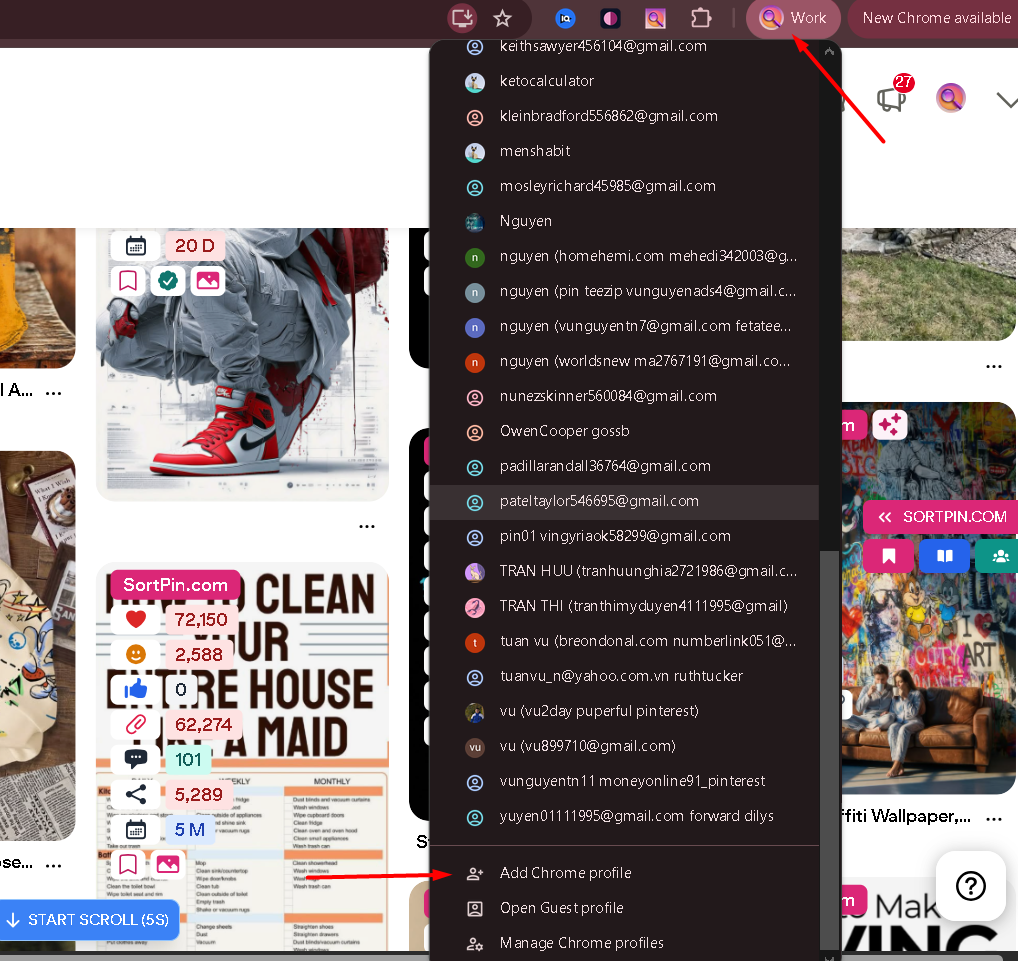The height and width of the screenshot is (961, 1018).
Task: Open options beside Graffiti Wallpaper title
Action: click(x=994, y=819)
